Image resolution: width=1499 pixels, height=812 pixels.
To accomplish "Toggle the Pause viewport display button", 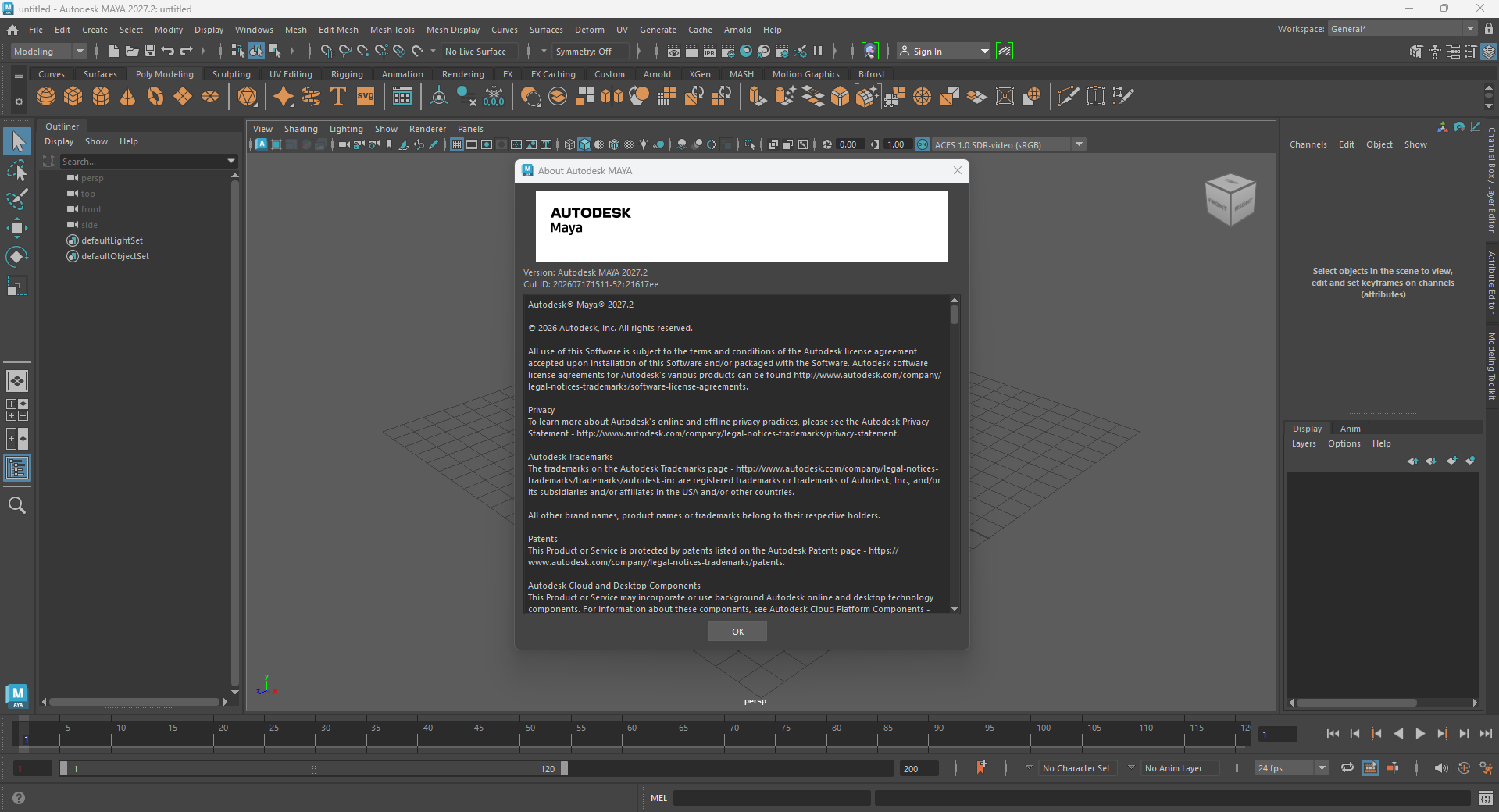I will point(818,51).
